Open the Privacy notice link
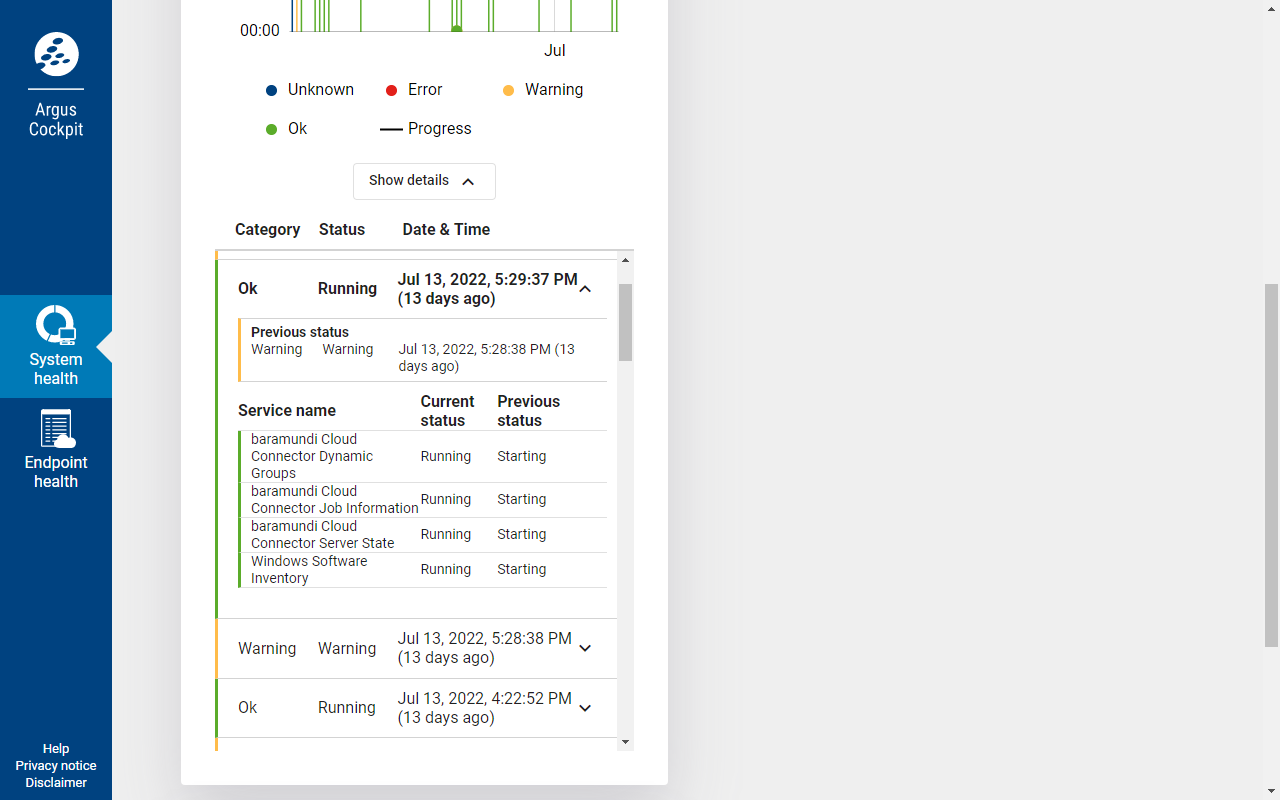 pos(56,766)
